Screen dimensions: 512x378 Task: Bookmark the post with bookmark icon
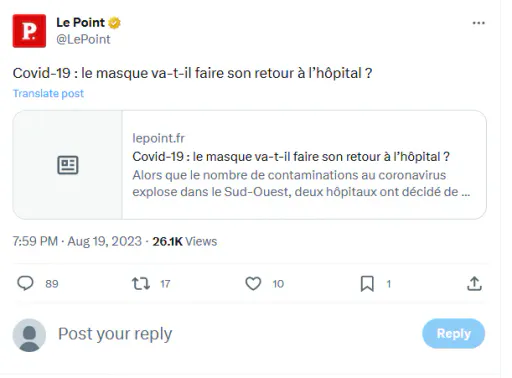point(367,284)
